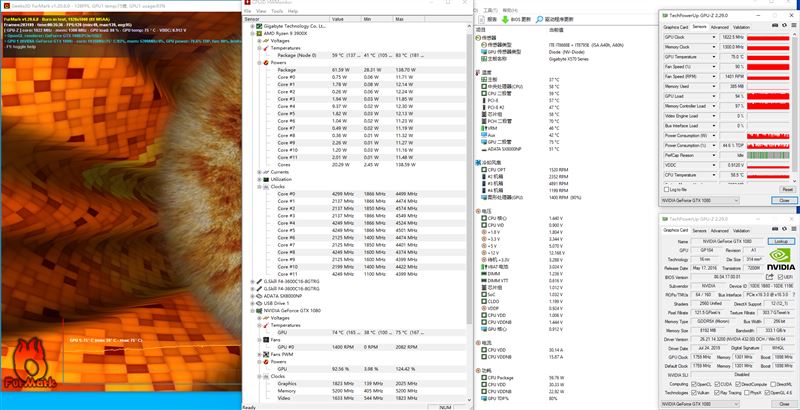Click the refresh icon in GPU-Z Sensors window
800x410 pixels.
click(784, 27)
